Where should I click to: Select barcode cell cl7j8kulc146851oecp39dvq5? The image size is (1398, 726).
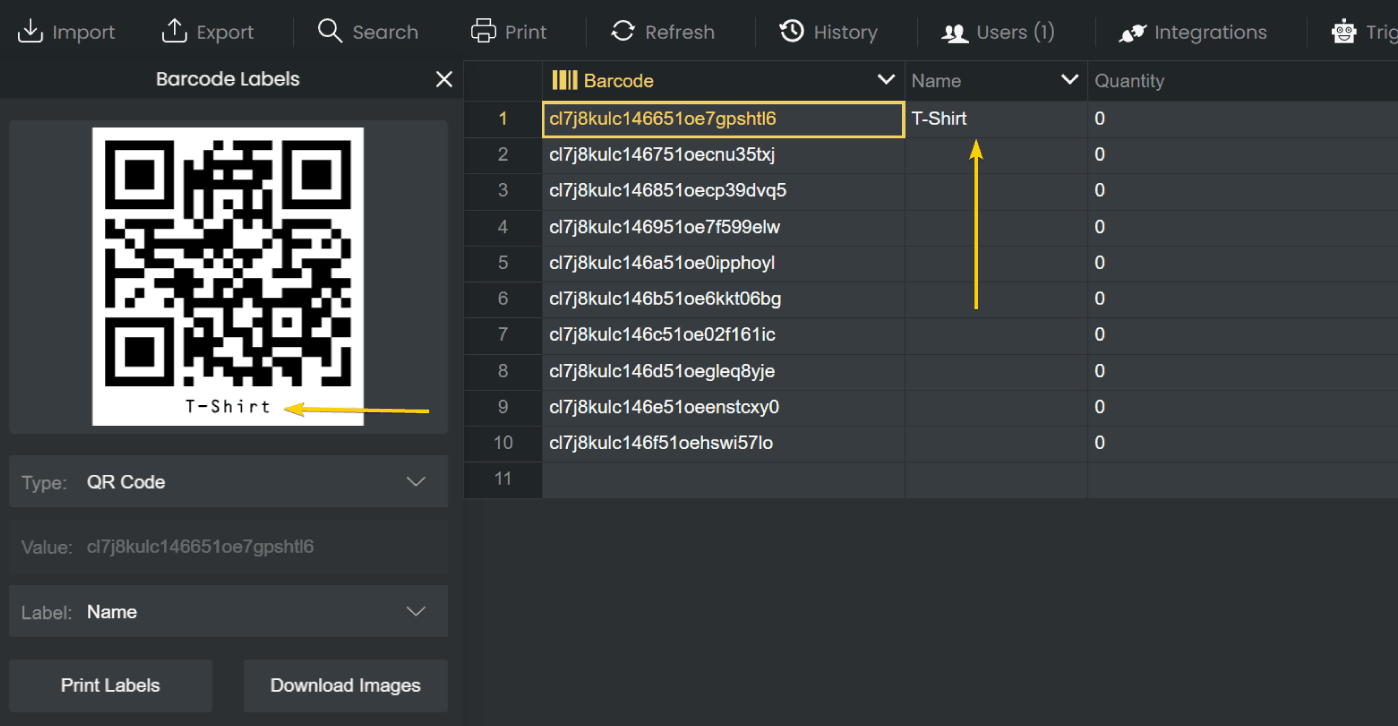pyautogui.click(x=724, y=191)
